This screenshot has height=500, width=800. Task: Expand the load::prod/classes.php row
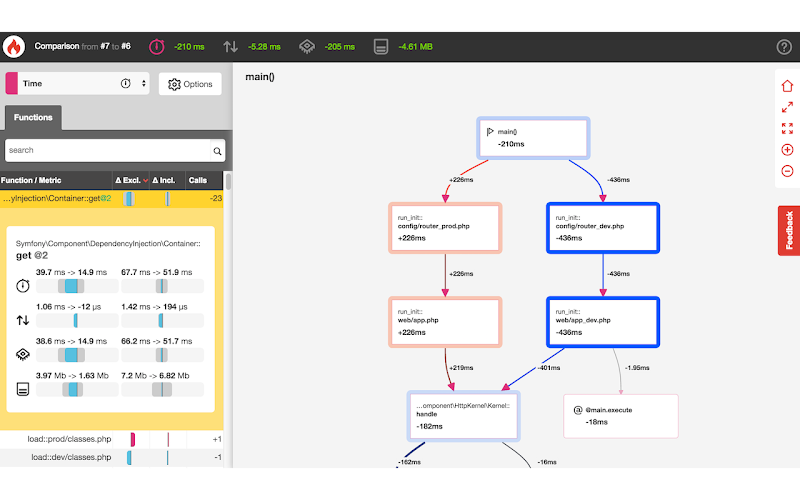tap(111, 439)
